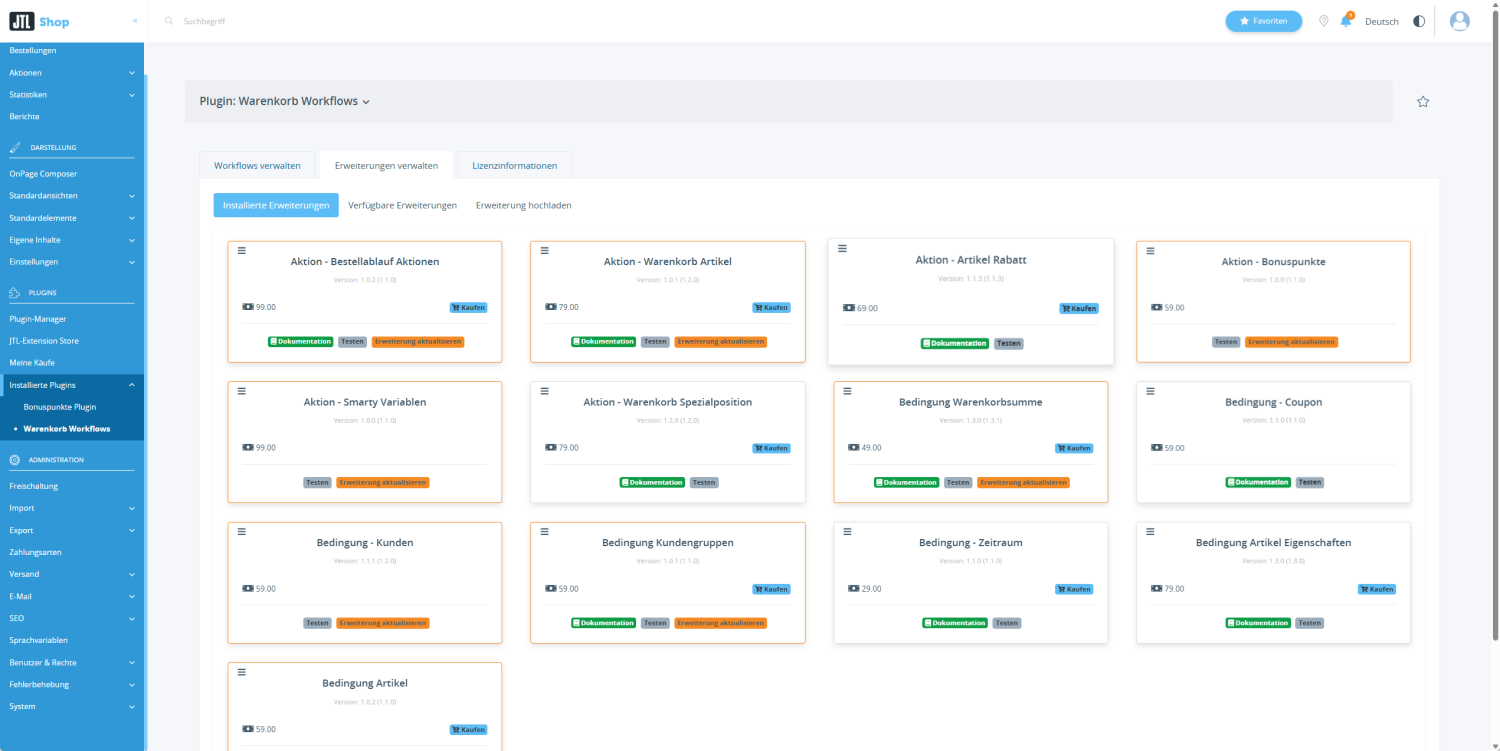Switch to the Workflows verwalten tab
The image size is (1500, 751).
click(x=257, y=166)
